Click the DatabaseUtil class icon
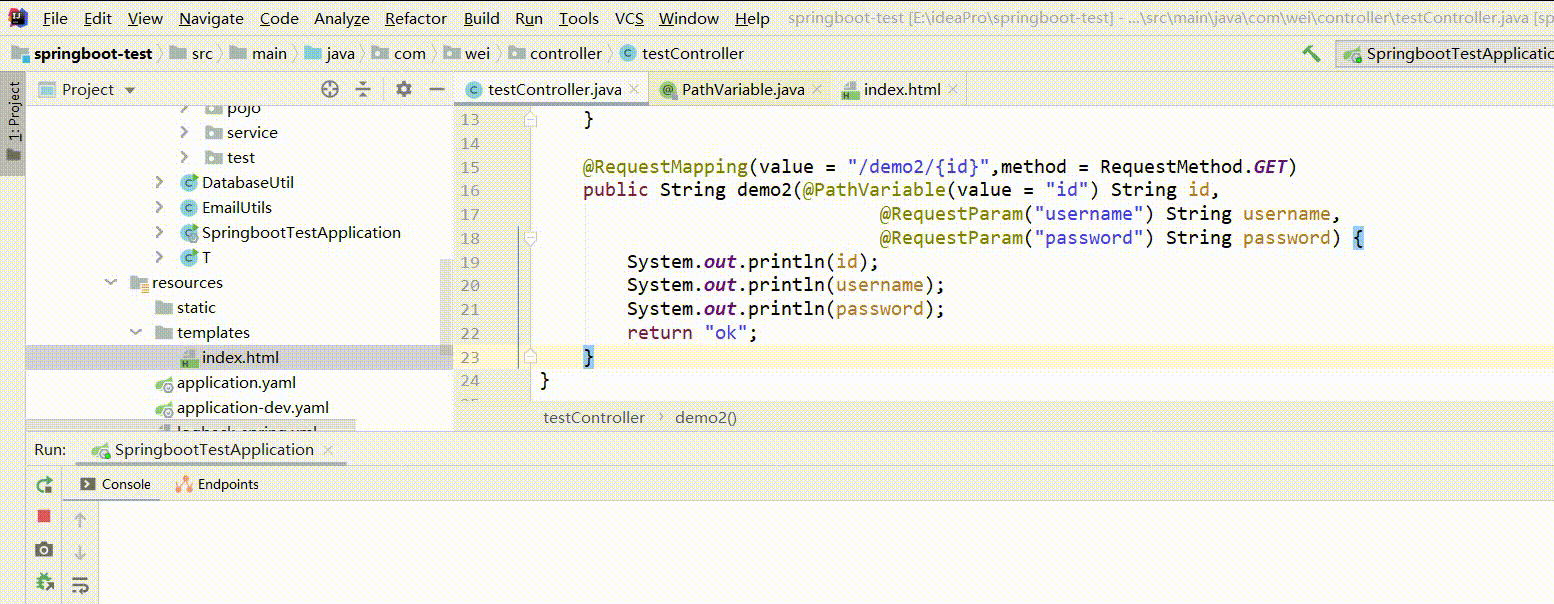This screenshot has width=1554, height=604. tap(189, 182)
